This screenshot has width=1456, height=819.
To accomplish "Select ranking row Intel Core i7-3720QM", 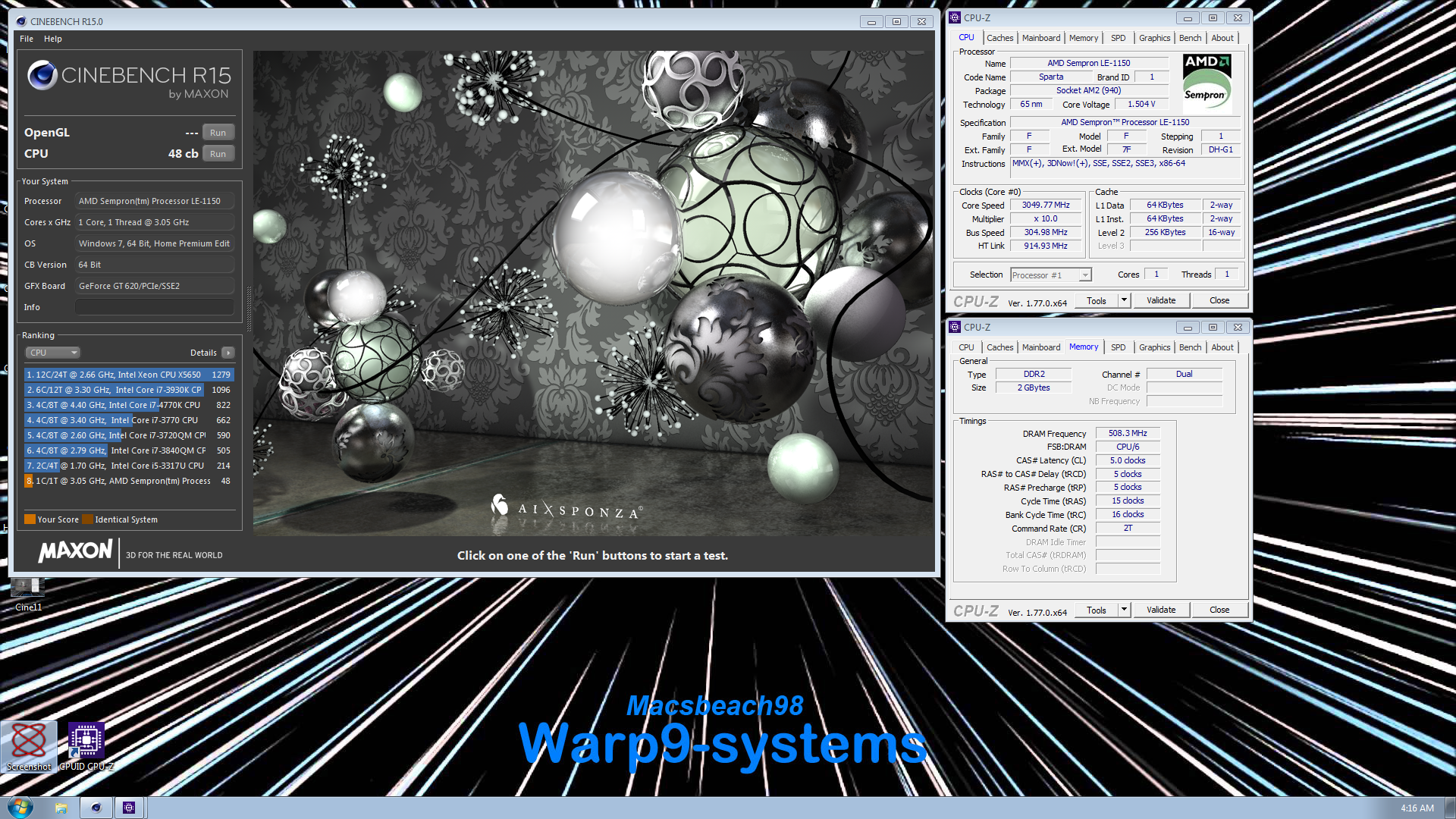I will [x=129, y=435].
